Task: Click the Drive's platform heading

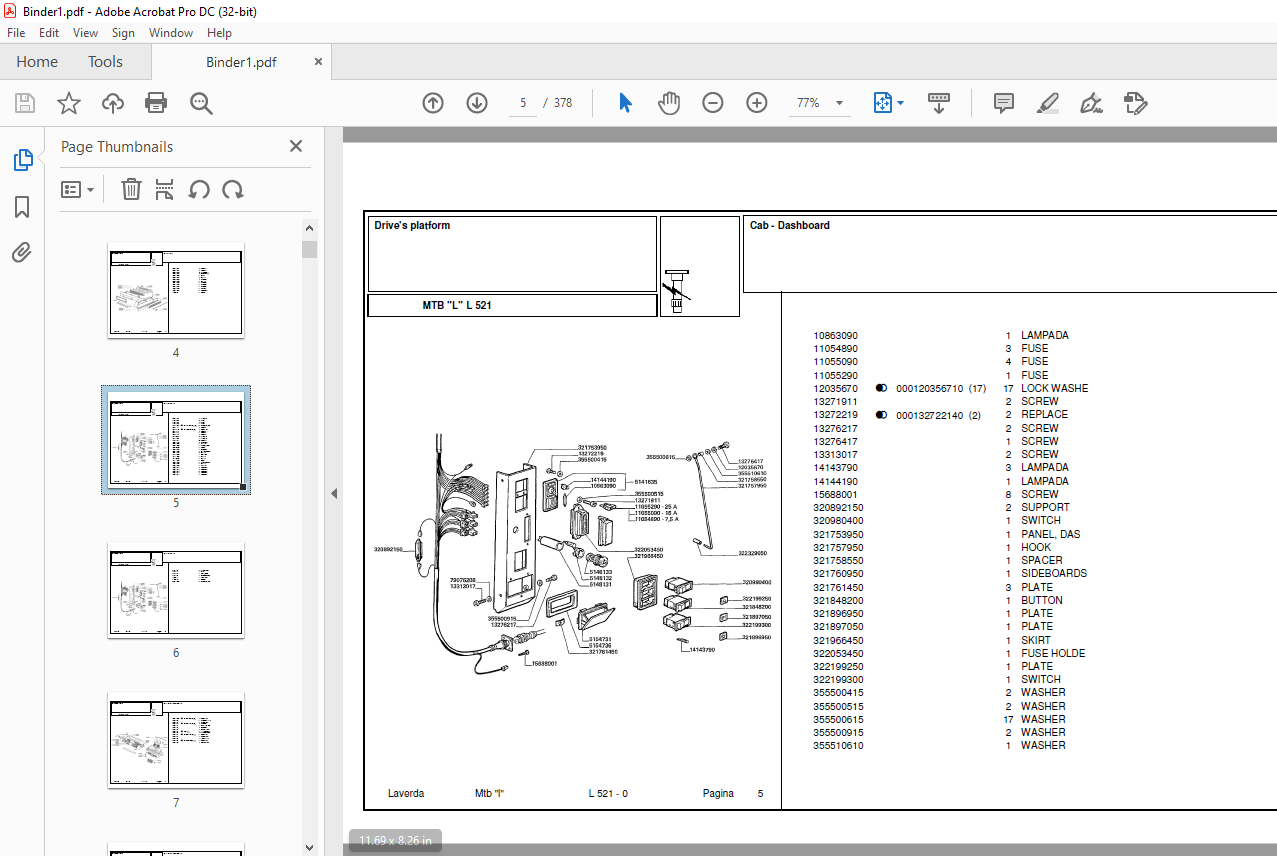Action: (412, 226)
